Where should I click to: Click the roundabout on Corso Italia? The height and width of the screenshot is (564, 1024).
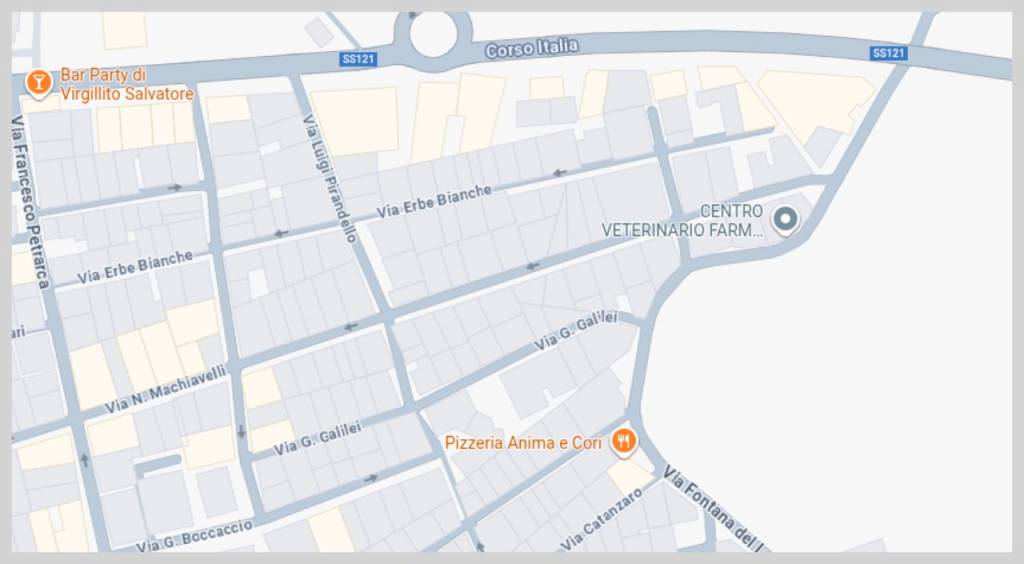434,36
